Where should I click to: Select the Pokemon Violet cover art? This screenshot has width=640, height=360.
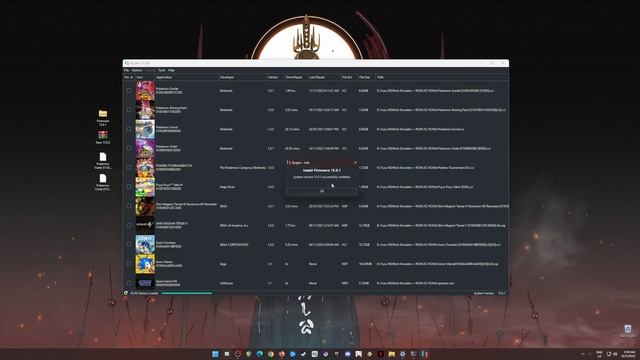145,148
